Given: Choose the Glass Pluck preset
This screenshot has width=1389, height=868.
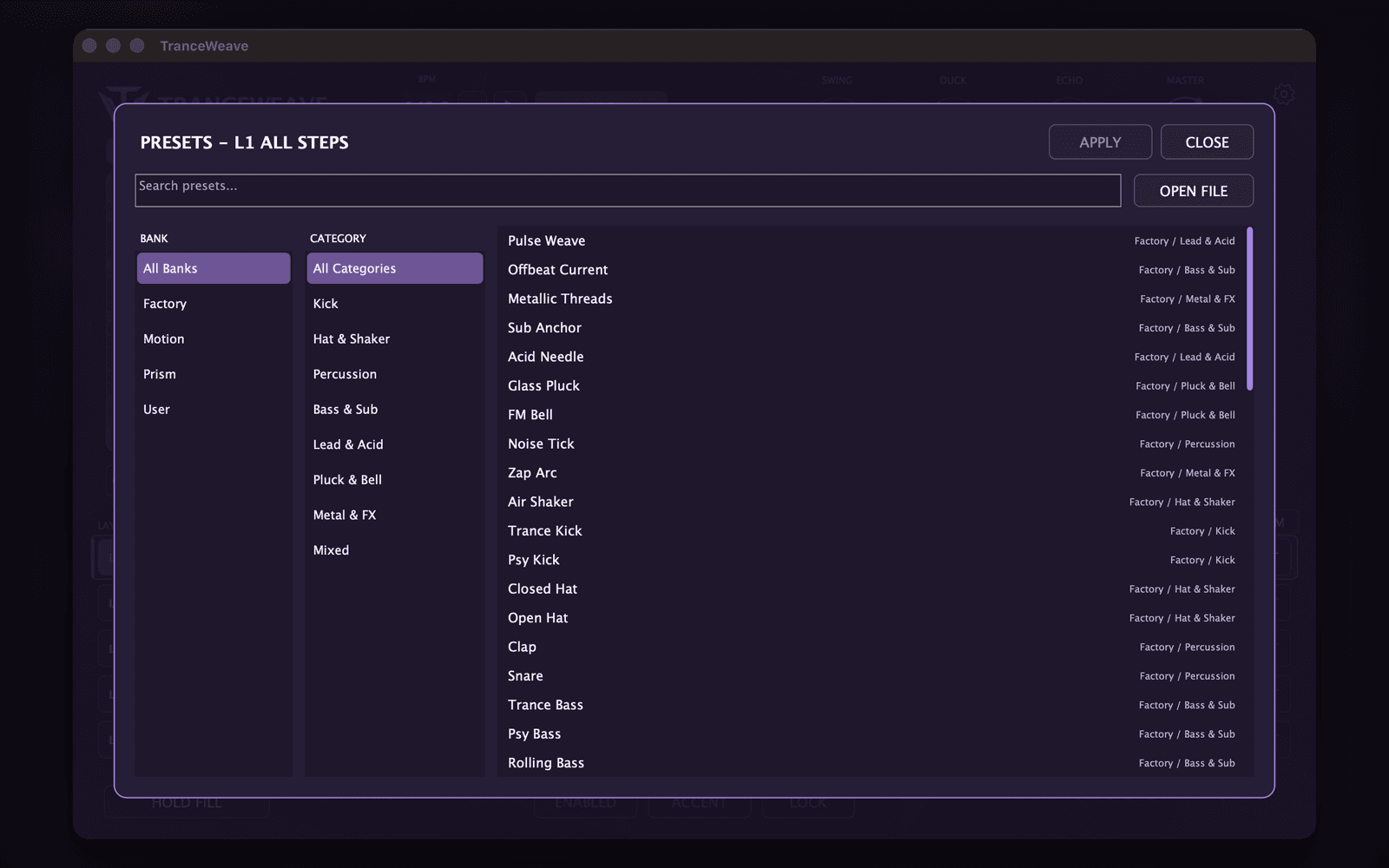Looking at the screenshot, I should point(872,386).
